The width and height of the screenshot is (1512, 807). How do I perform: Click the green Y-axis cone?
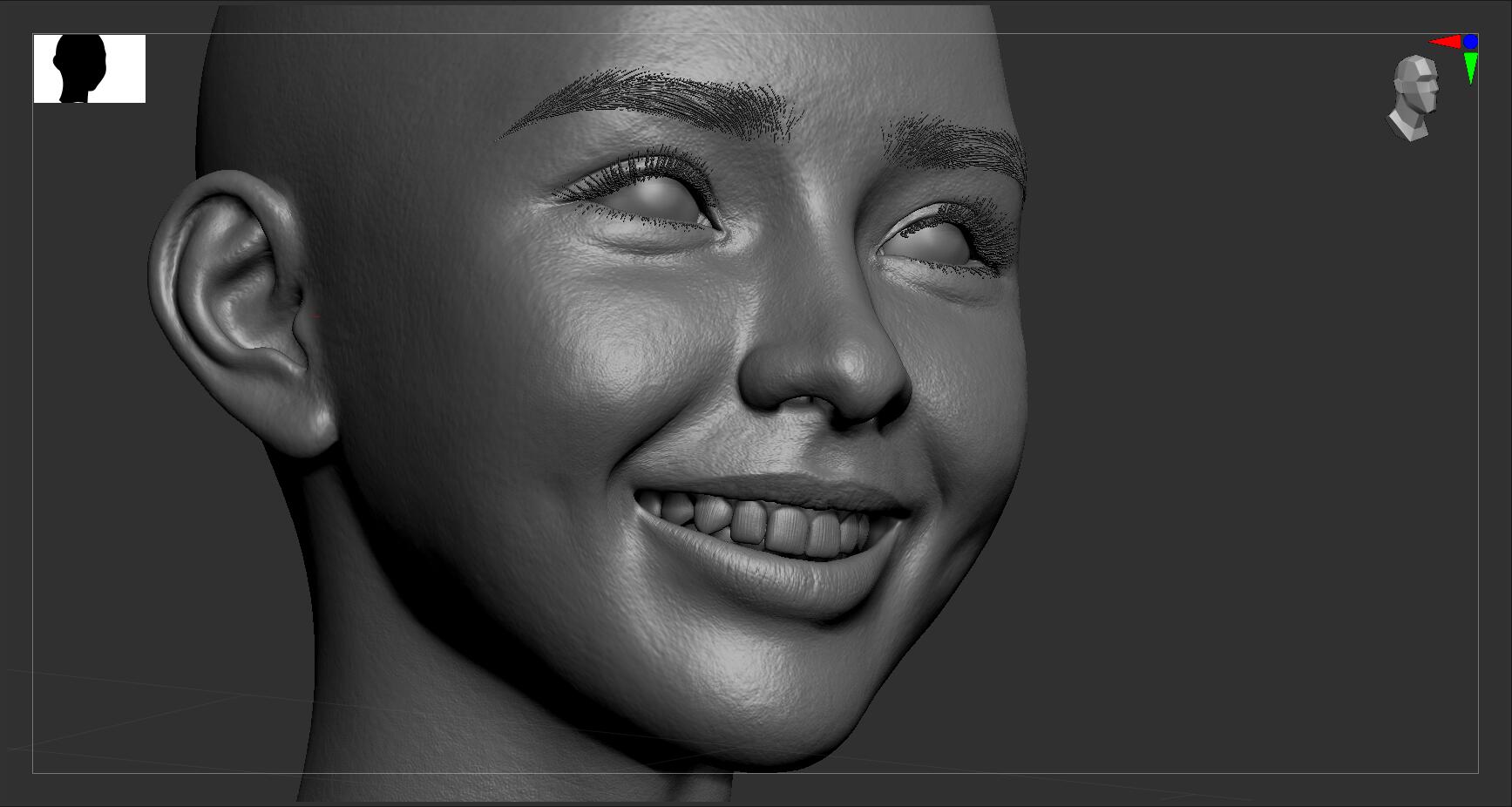[1471, 68]
